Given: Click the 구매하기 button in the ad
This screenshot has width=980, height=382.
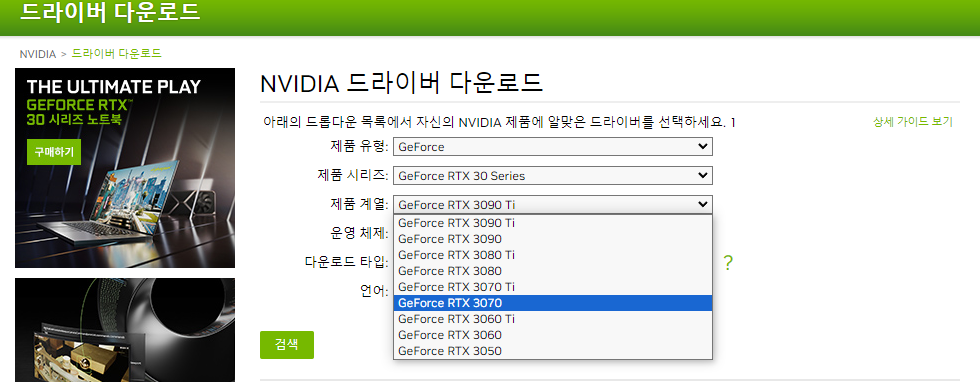Looking at the screenshot, I should (x=54, y=152).
